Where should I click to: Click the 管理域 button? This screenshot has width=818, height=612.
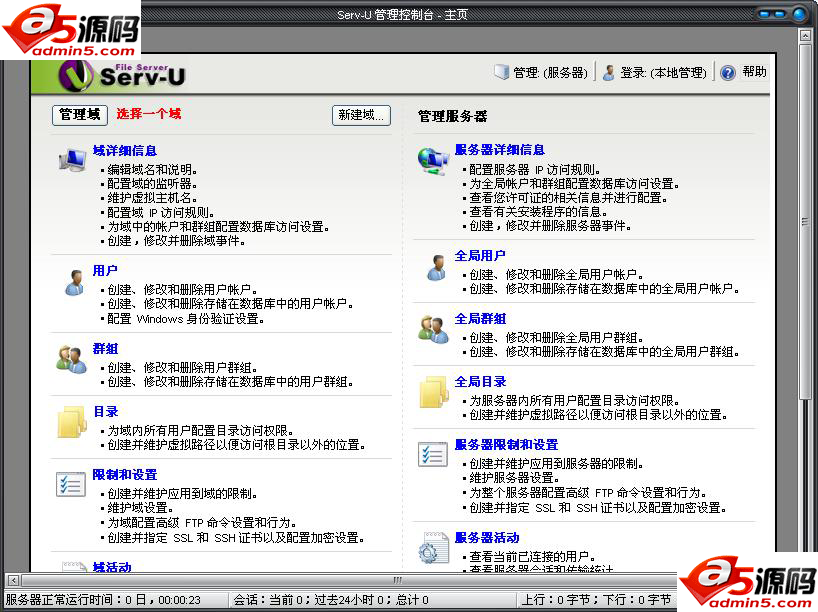click(x=80, y=115)
